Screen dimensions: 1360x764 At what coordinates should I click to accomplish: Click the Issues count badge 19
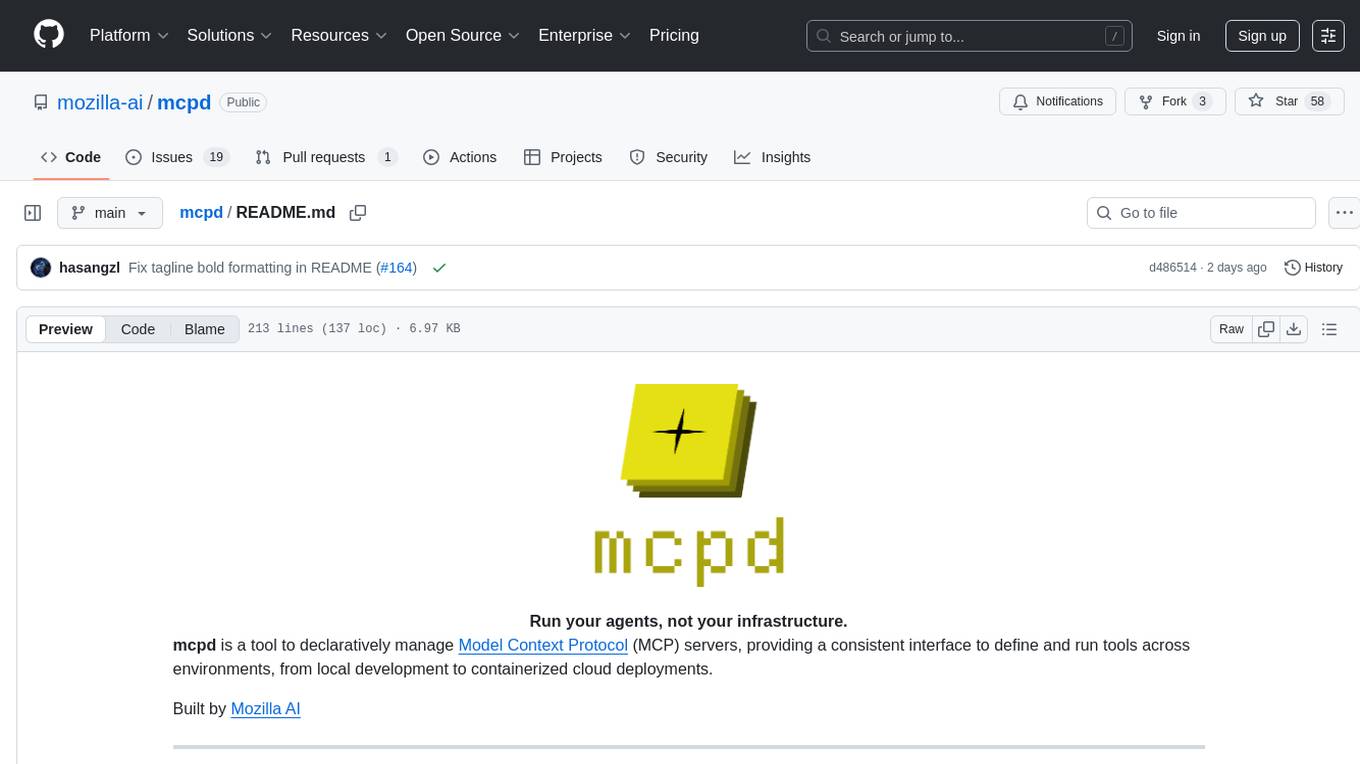216,157
